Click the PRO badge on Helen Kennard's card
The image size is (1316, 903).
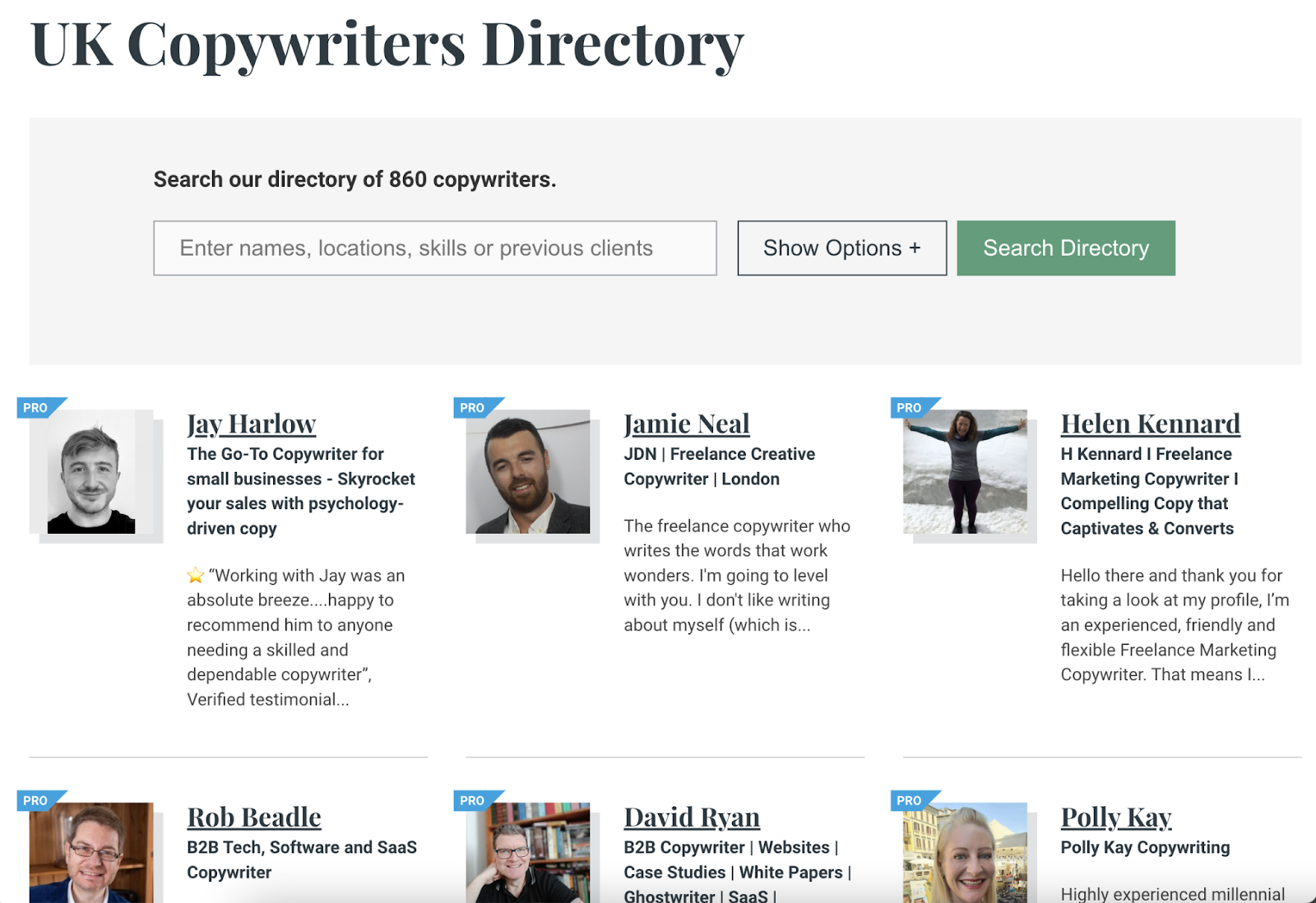pos(909,406)
